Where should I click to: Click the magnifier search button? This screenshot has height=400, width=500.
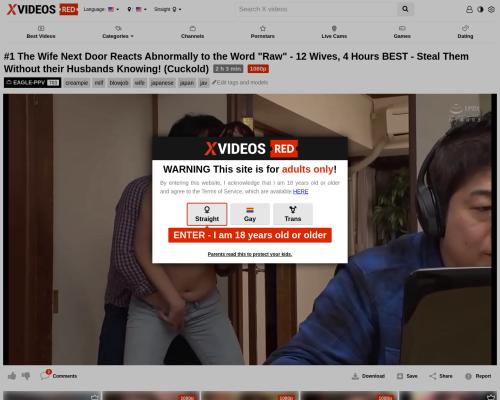405,9
